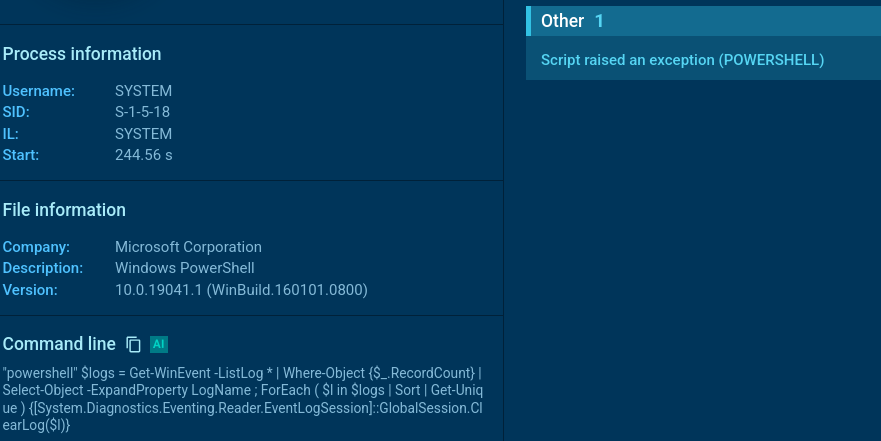Image resolution: width=881 pixels, height=441 pixels.
Task: Click the Microsoft Corporation company value
Action: click(188, 247)
